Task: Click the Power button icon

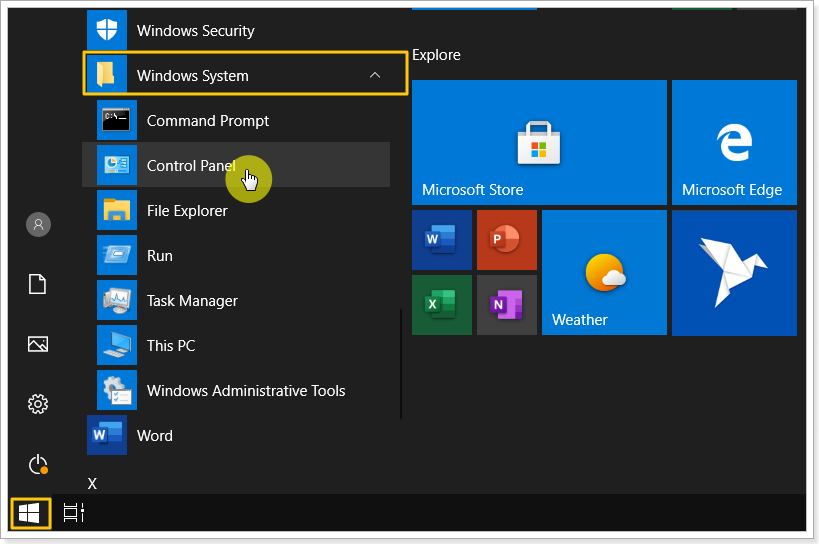Action: (x=38, y=464)
